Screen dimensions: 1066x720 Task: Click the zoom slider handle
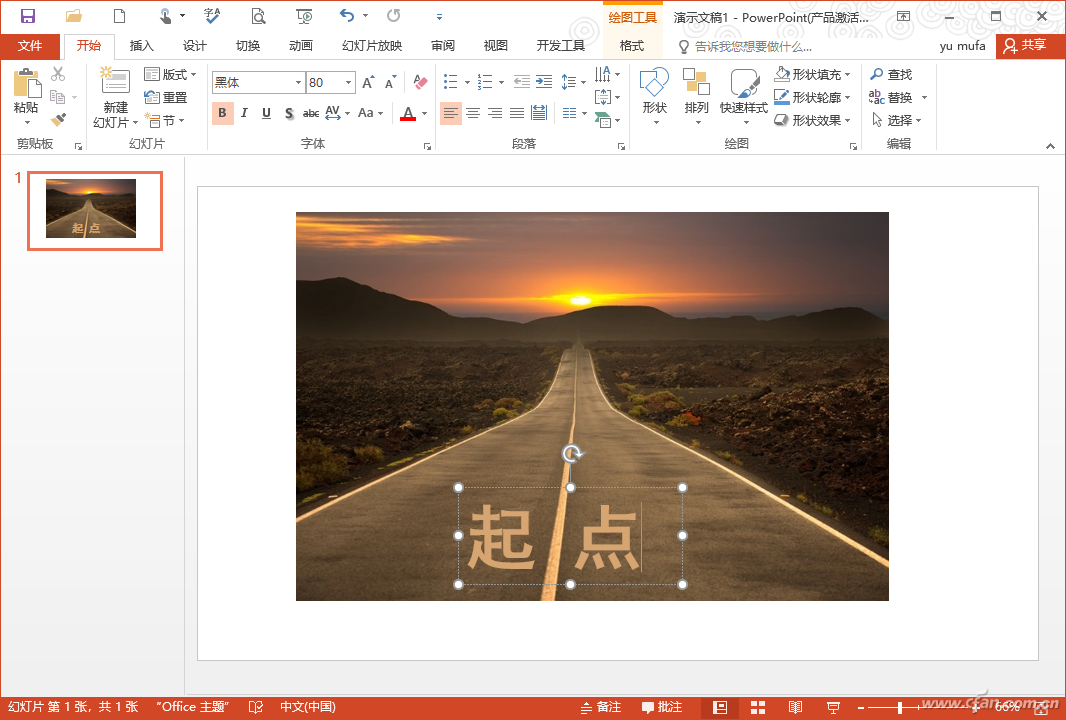pos(899,708)
